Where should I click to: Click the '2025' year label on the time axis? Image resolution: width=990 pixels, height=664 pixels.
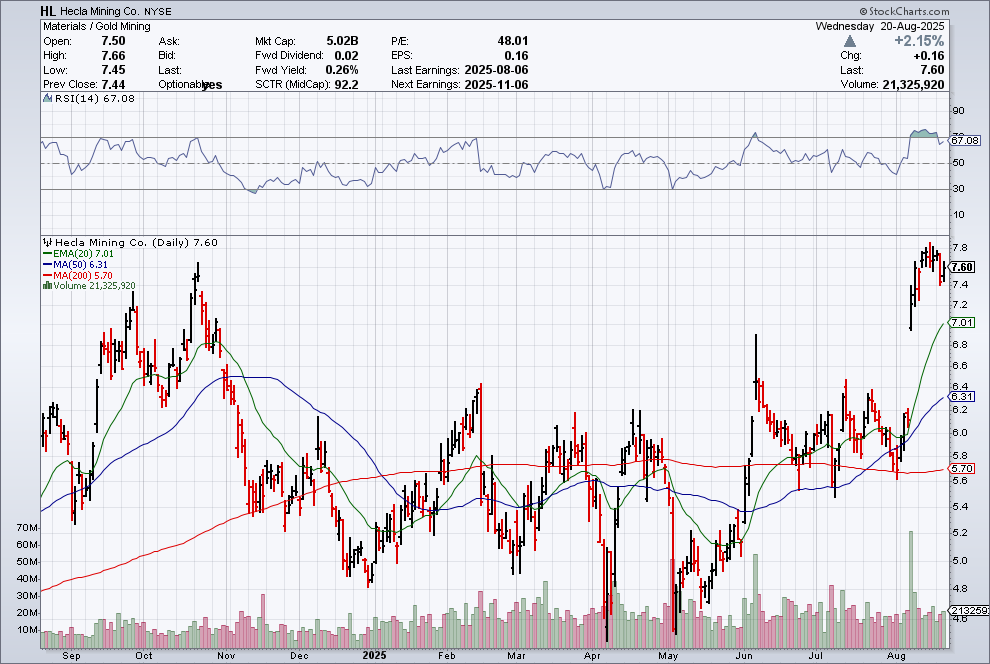coord(374,656)
